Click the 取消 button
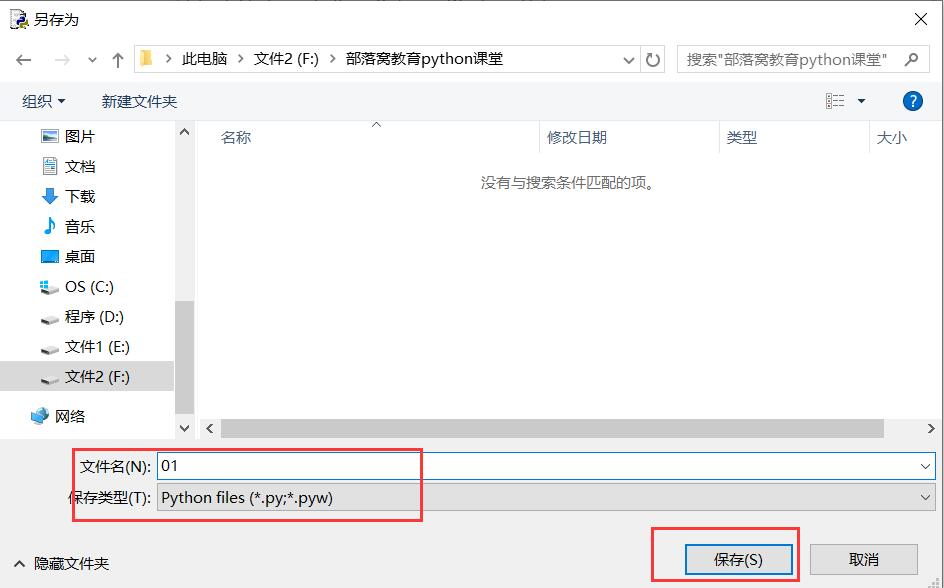Image resolution: width=944 pixels, height=588 pixels. 863,560
